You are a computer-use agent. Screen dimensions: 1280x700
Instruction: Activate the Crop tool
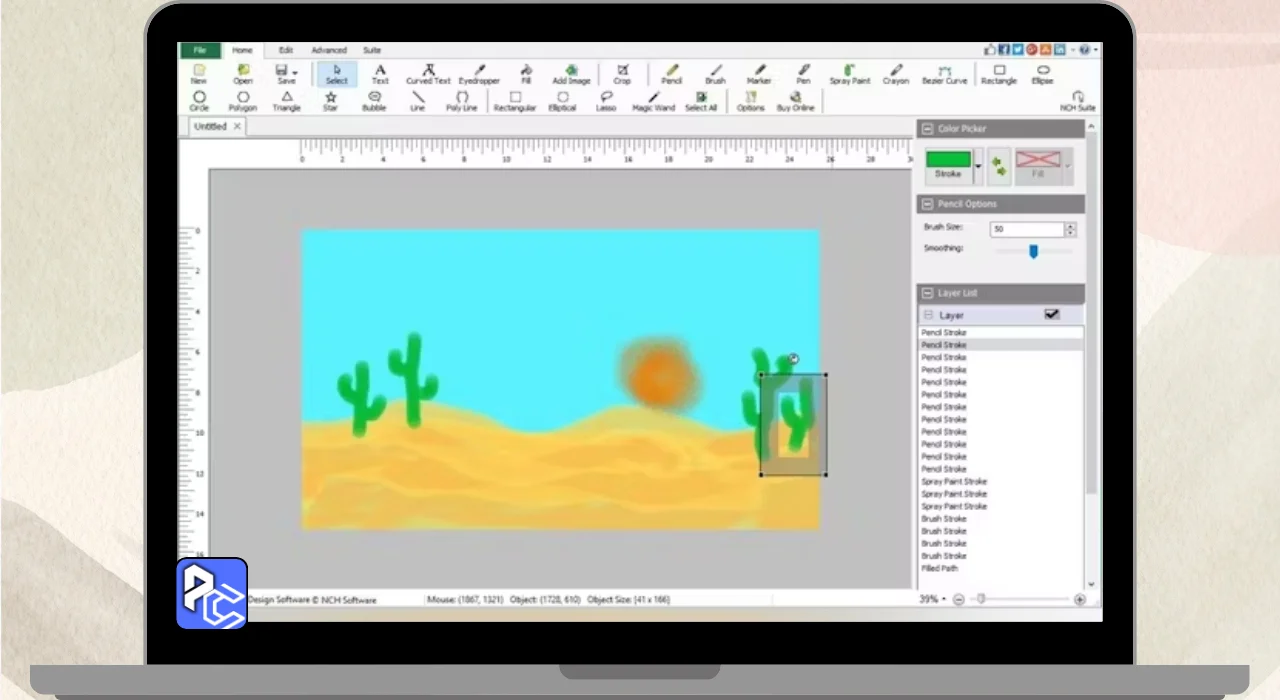pos(622,73)
